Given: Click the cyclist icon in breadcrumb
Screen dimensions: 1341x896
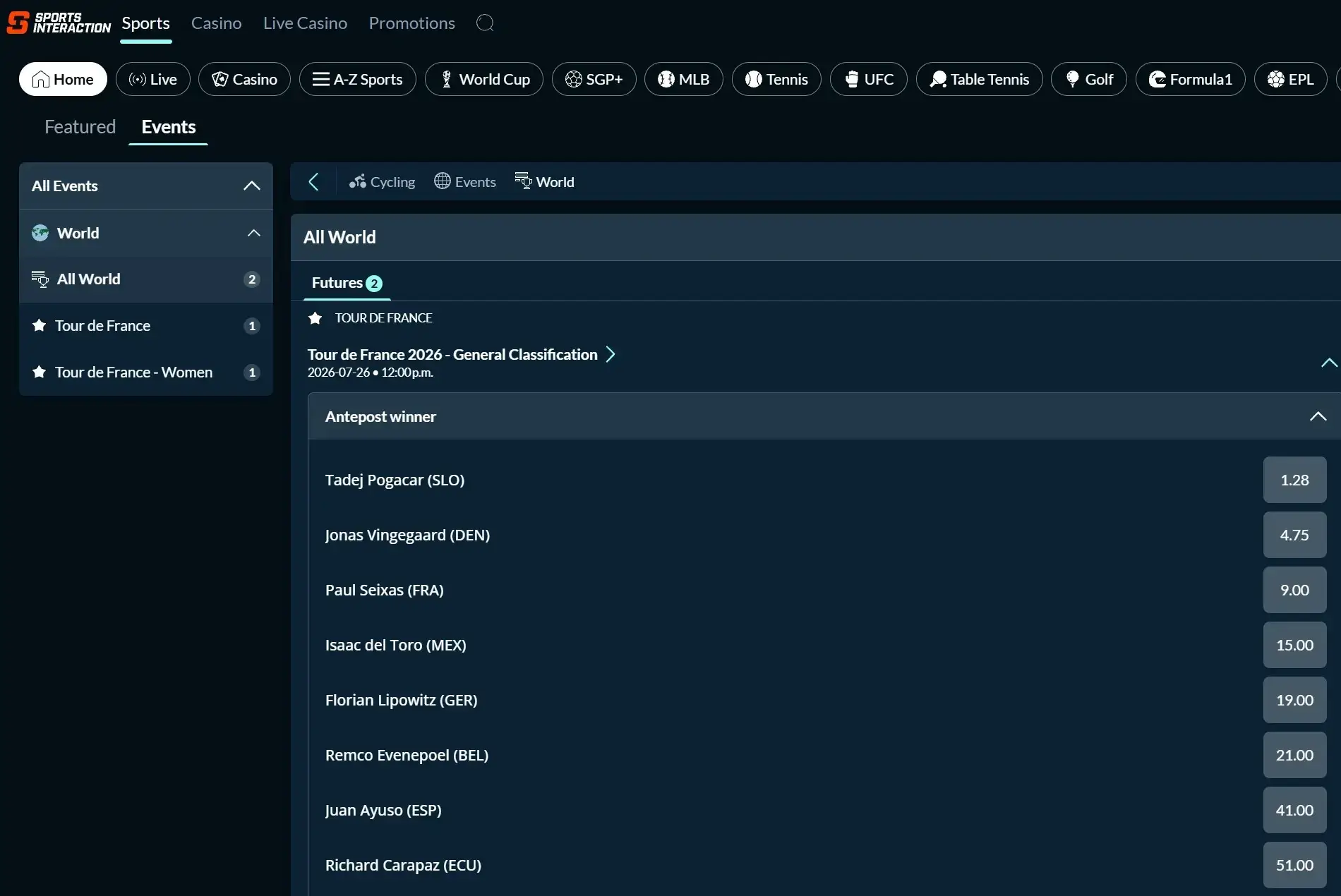Looking at the screenshot, I should (x=358, y=182).
